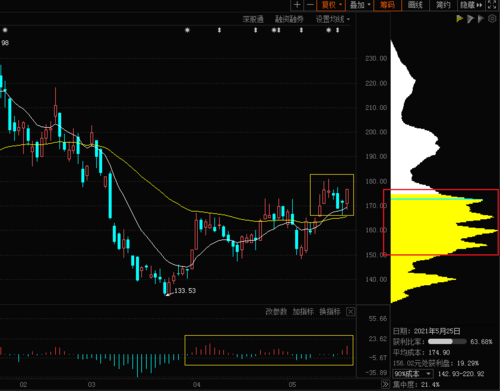Select the rightmost gray flag chip icon
Image resolution: width=500 pixels, height=391 pixels.
coord(480,19)
